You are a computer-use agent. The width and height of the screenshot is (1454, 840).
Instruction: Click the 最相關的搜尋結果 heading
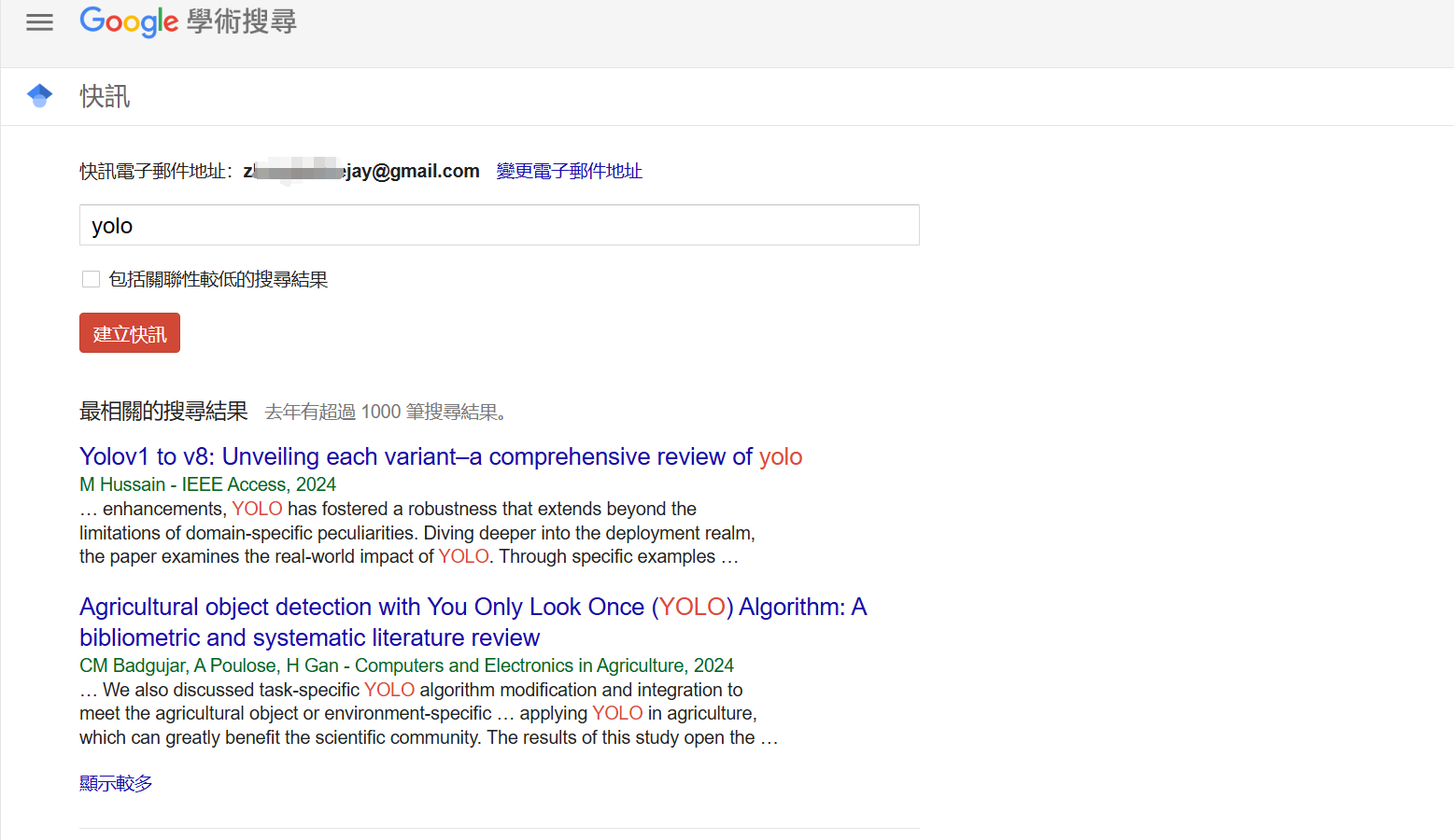tap(163, 411)
